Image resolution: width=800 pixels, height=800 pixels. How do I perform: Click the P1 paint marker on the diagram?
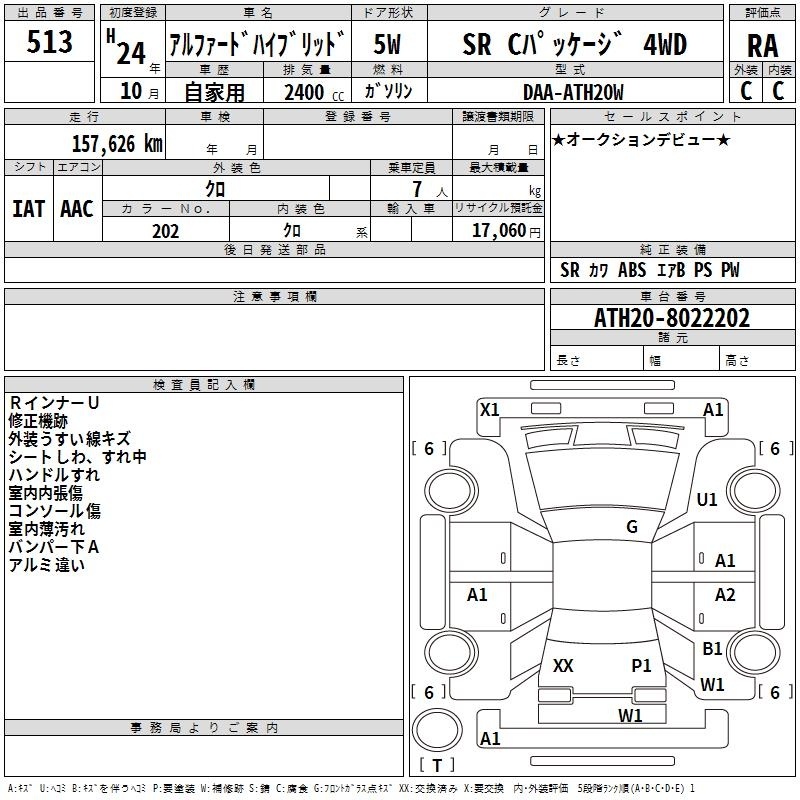click(x=641, y=665)
